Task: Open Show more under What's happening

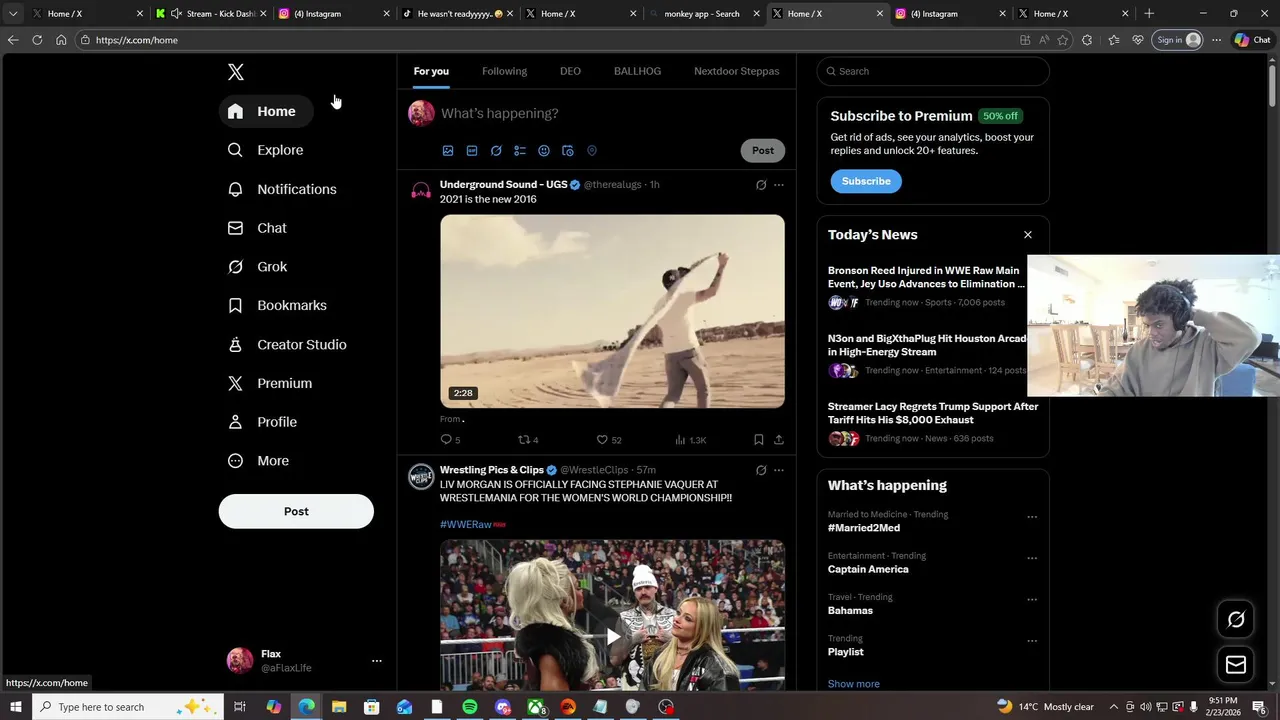Action: tap(854, 684)
